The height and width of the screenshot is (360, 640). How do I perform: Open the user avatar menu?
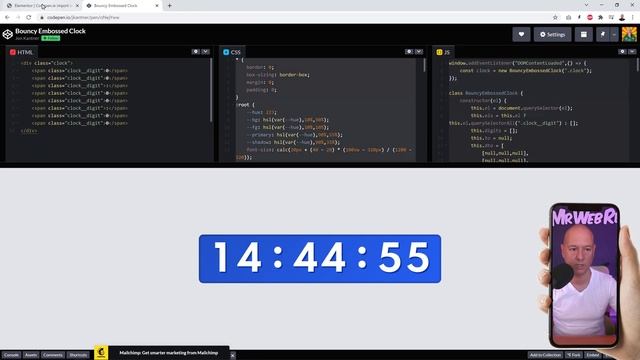[x=629, y=35]
